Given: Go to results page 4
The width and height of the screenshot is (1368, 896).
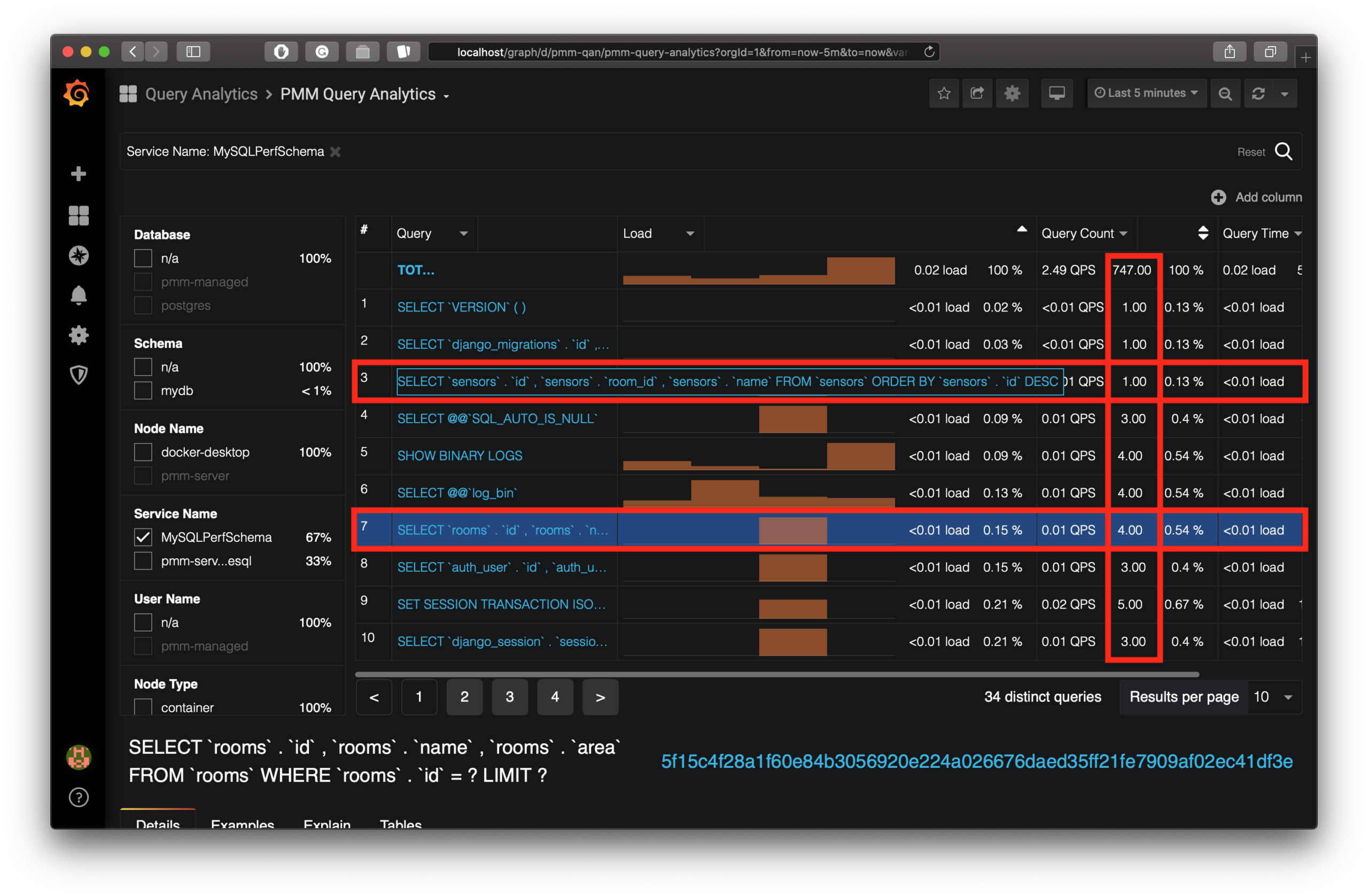Looking at the screenshot, I should pyautogui.click(x=555, y=697).
